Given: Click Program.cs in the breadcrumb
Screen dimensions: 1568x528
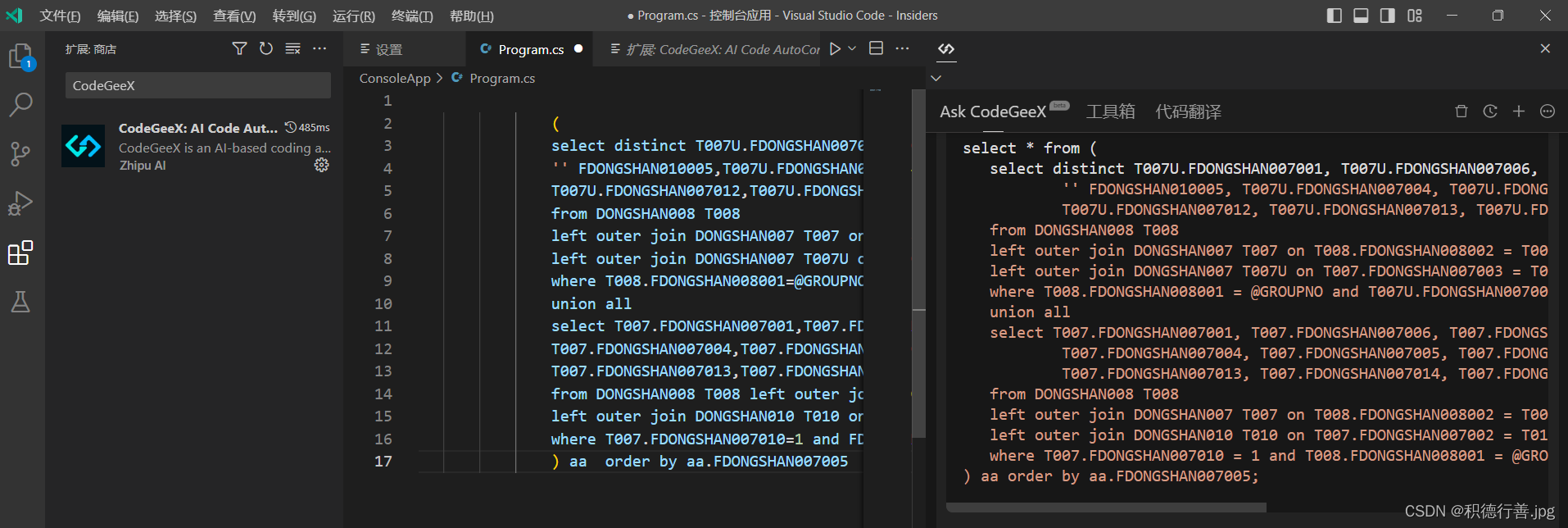Looking at the screenshot, I should pyautogui.click(x=502, y=78).
